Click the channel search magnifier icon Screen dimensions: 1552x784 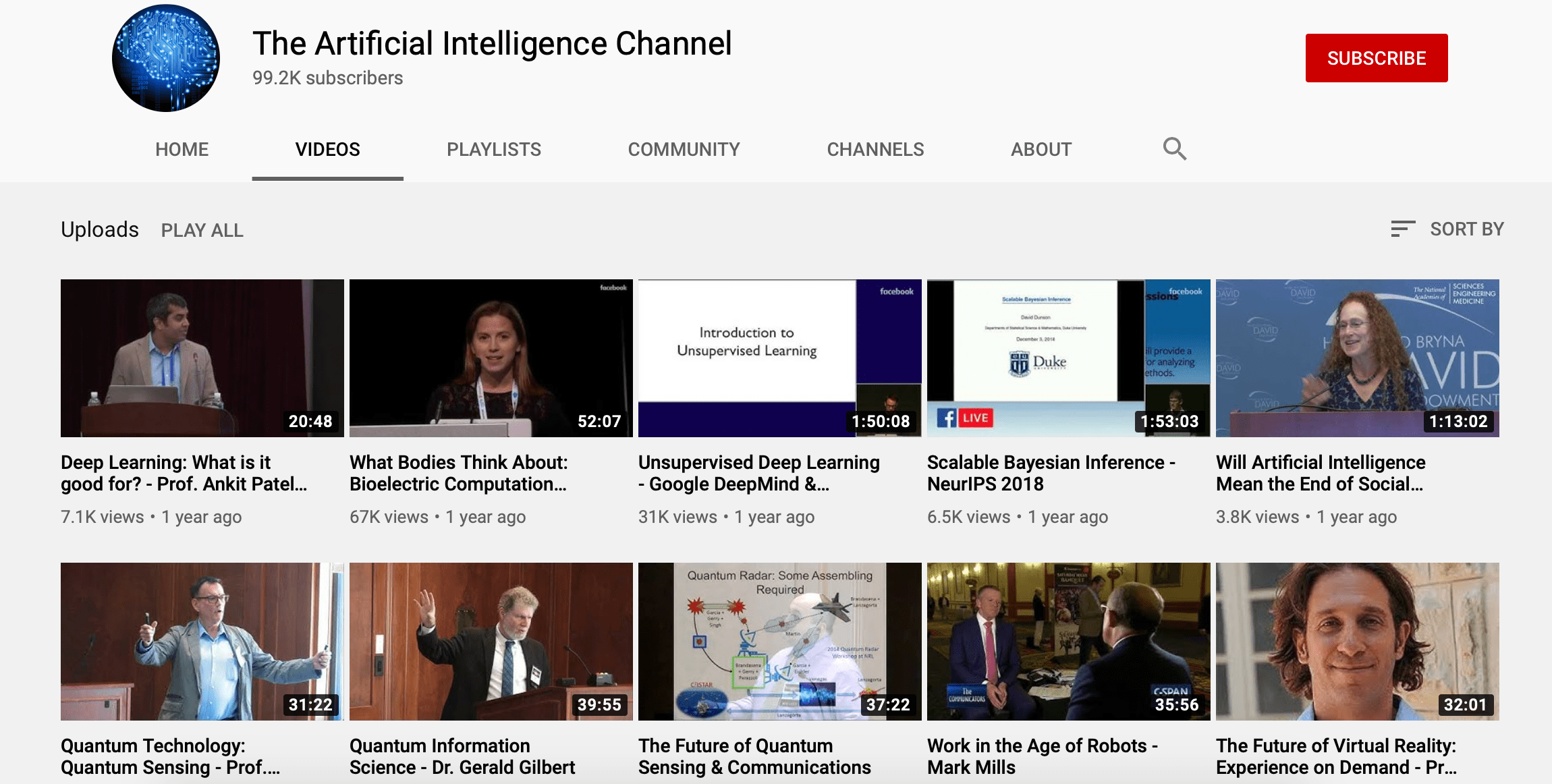point(1174,148)
